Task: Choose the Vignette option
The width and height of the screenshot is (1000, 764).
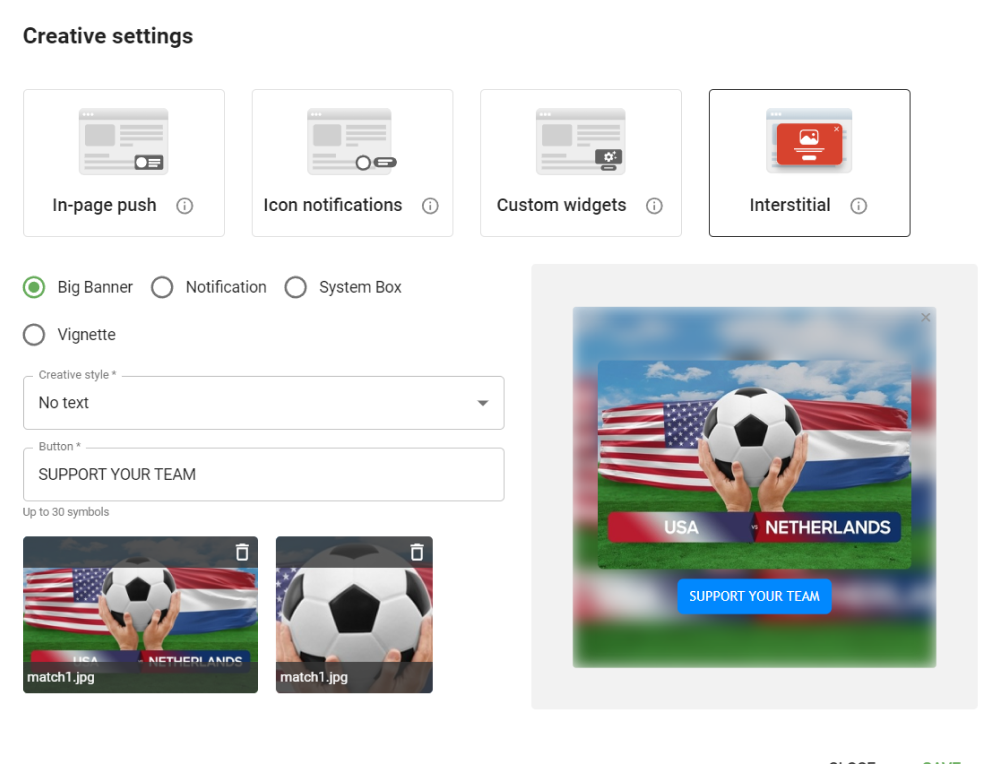Action: click(33, 335)
